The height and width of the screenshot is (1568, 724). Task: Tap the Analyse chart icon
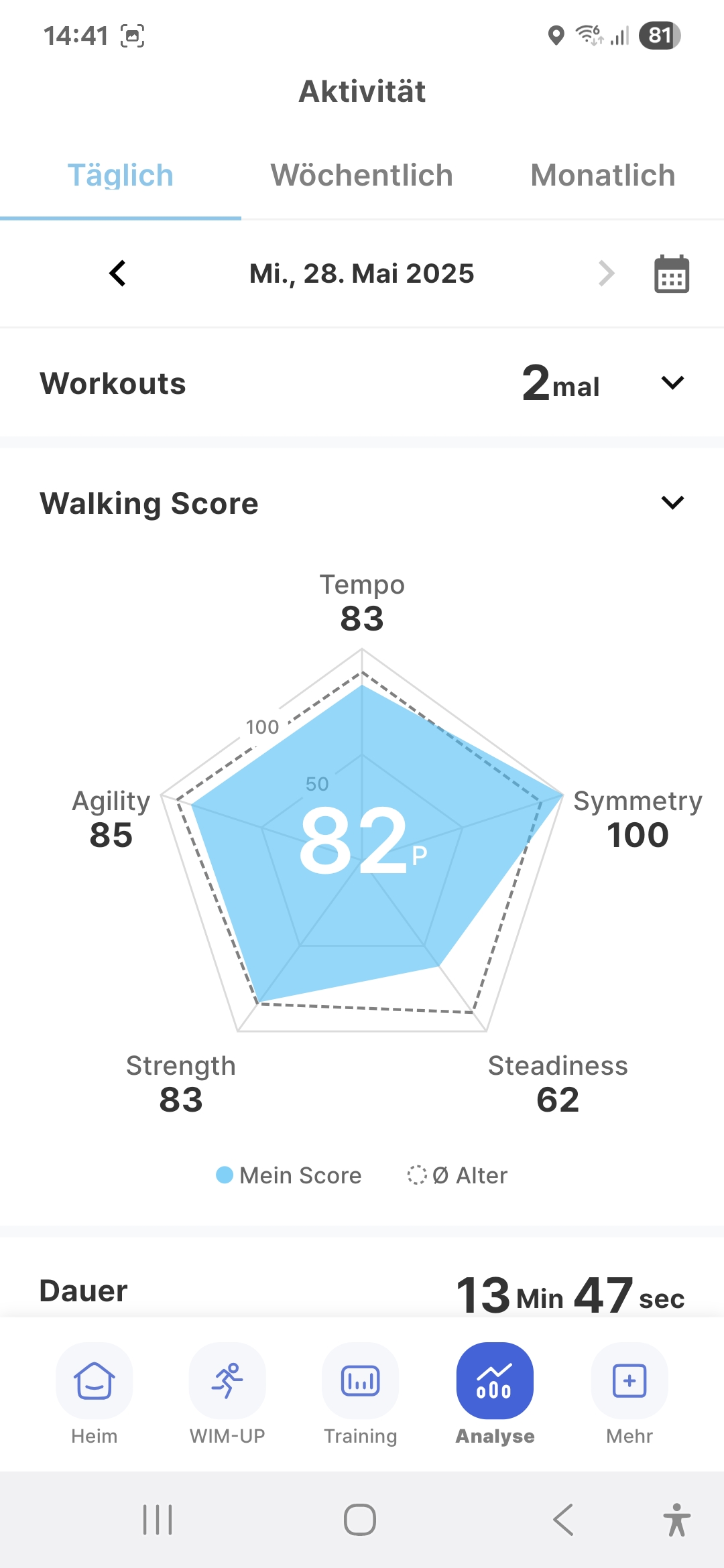[495, 1381]
